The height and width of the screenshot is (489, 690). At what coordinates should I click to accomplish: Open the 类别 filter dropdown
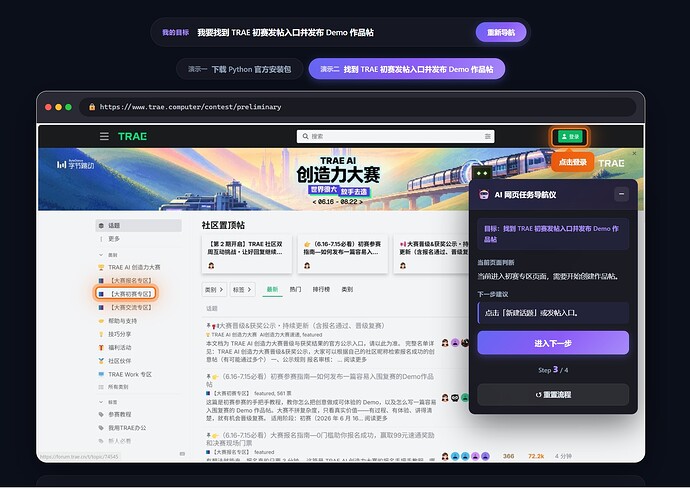pyautogui.click(x=214, y=289)
